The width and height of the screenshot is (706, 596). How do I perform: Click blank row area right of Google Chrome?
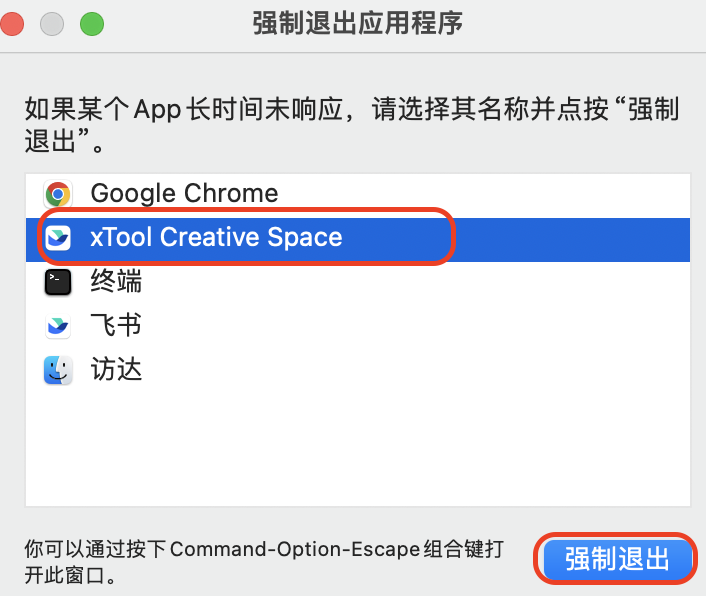coord(484,194)
